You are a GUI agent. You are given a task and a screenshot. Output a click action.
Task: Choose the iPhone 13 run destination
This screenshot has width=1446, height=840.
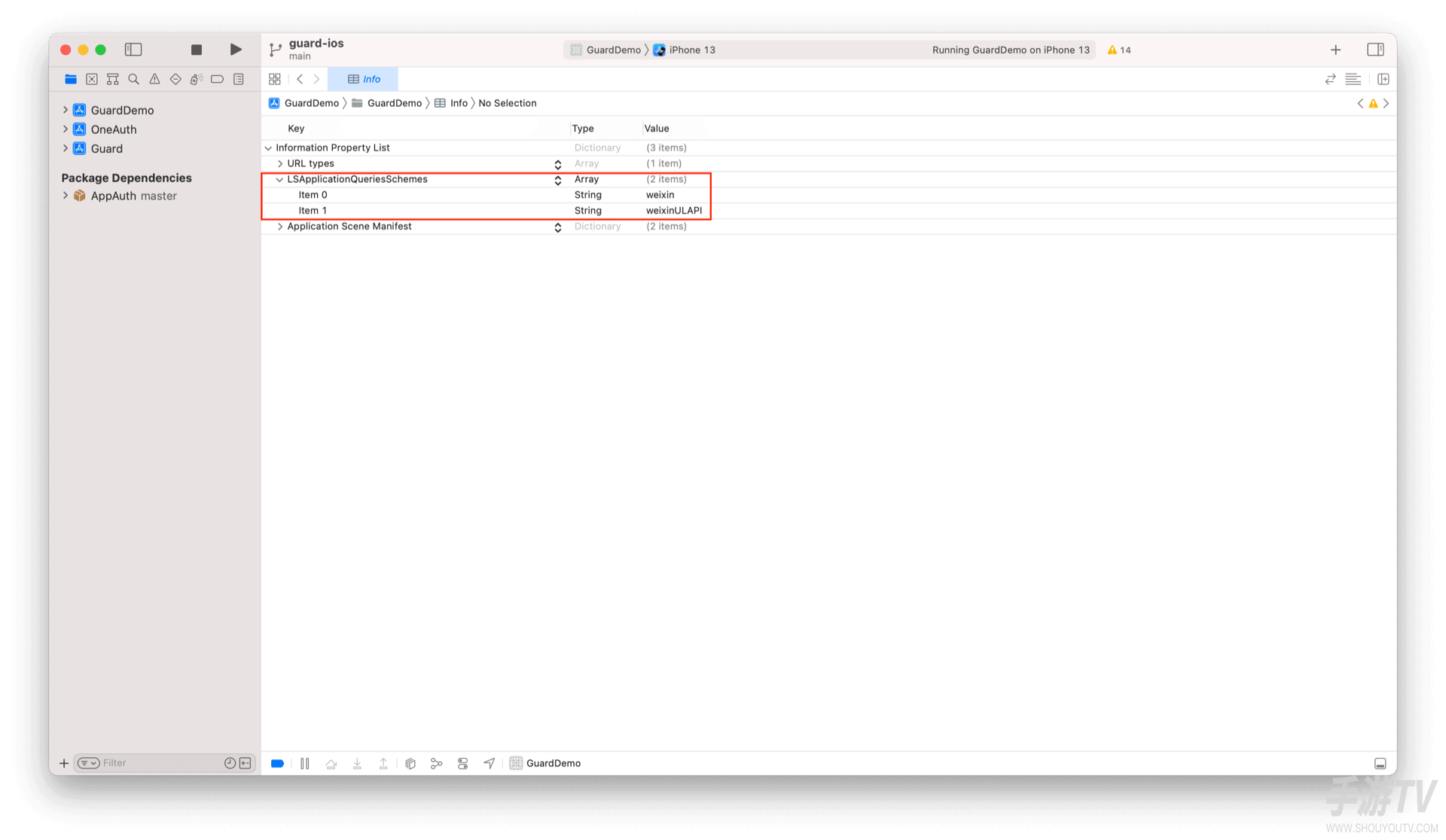pyautogui.click(x=684, y=50)
